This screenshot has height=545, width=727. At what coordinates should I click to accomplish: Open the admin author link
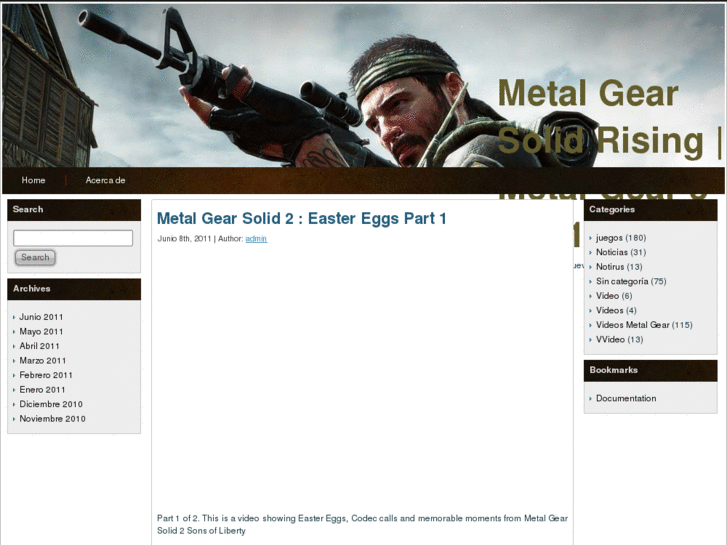tap(256, 238)
